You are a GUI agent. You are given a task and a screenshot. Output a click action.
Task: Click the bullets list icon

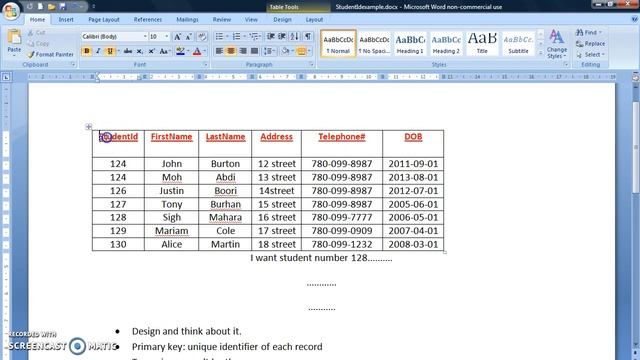[219, 37]
